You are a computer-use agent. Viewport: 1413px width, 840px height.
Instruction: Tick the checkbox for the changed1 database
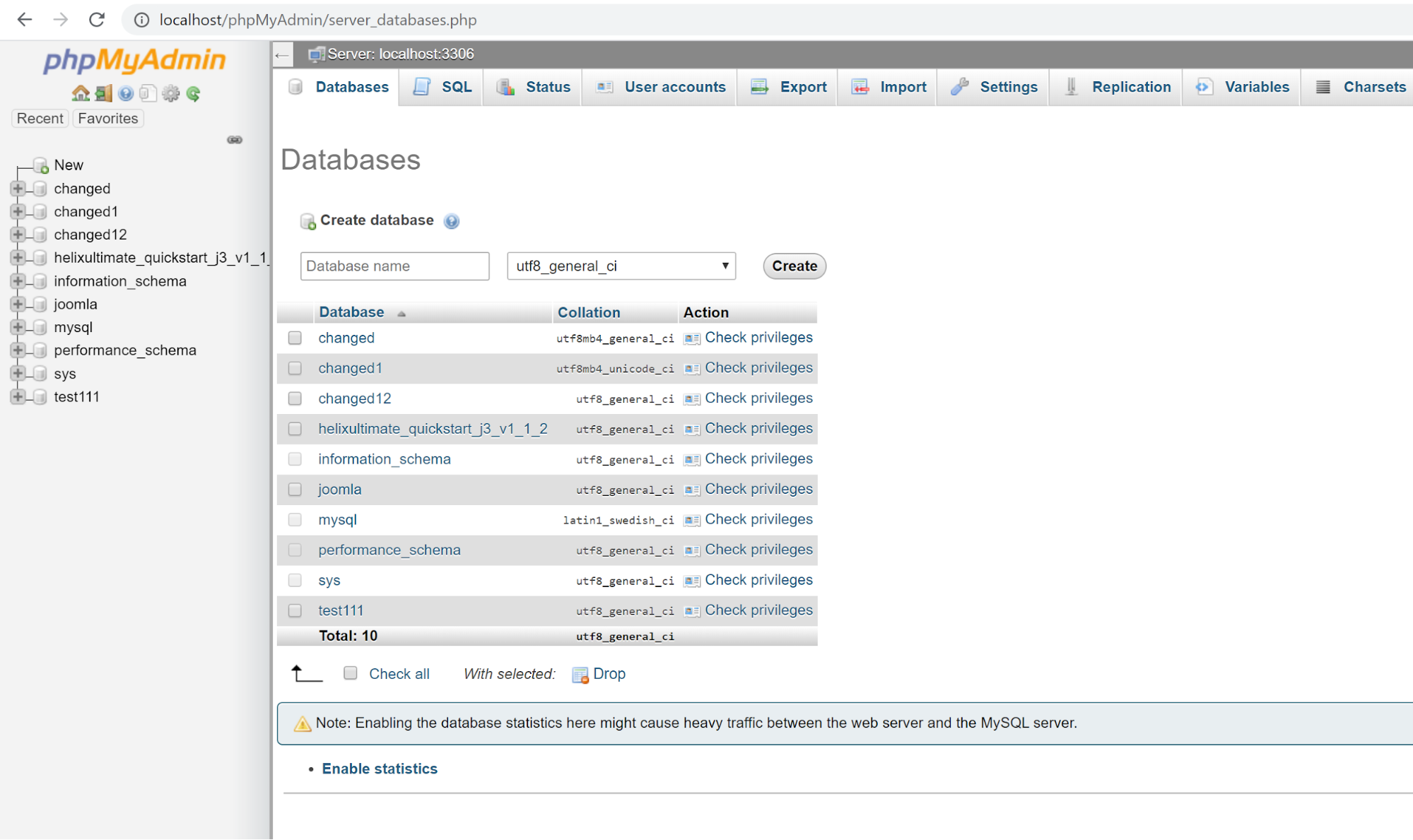coord(295,369)
